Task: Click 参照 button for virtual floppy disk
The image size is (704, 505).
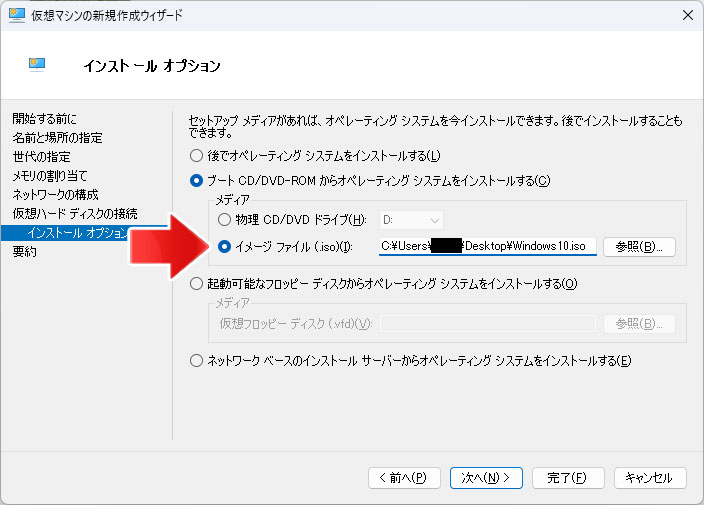Action: [x=639, y=324]
